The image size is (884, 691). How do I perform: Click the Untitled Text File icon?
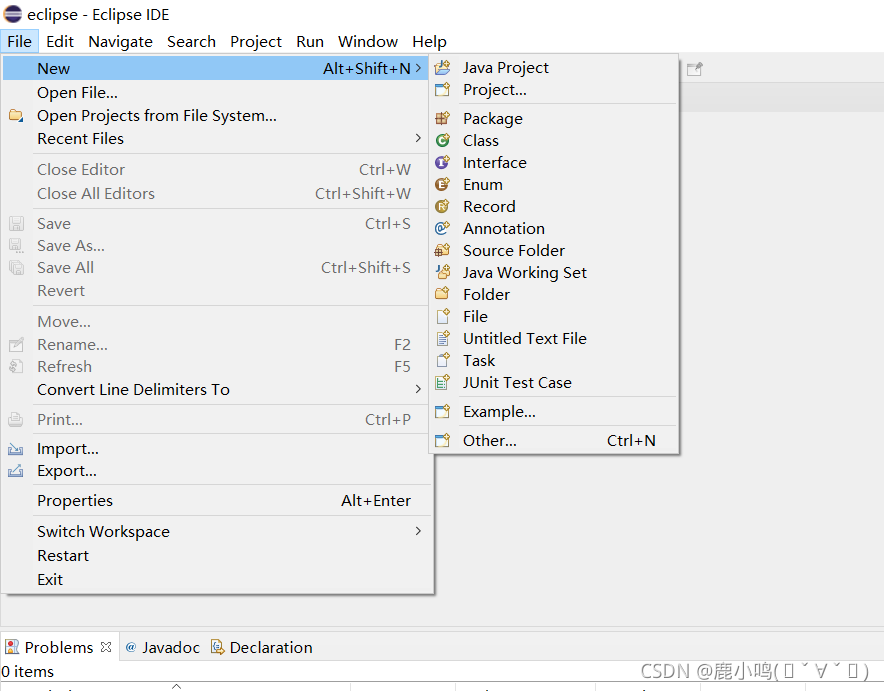tap(443, 338)
